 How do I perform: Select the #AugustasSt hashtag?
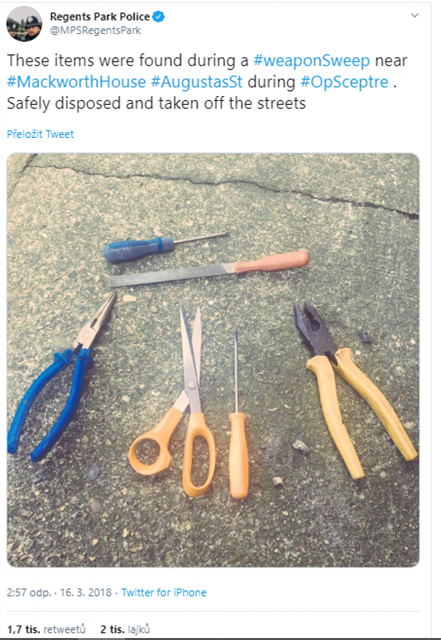click(197, 82)
